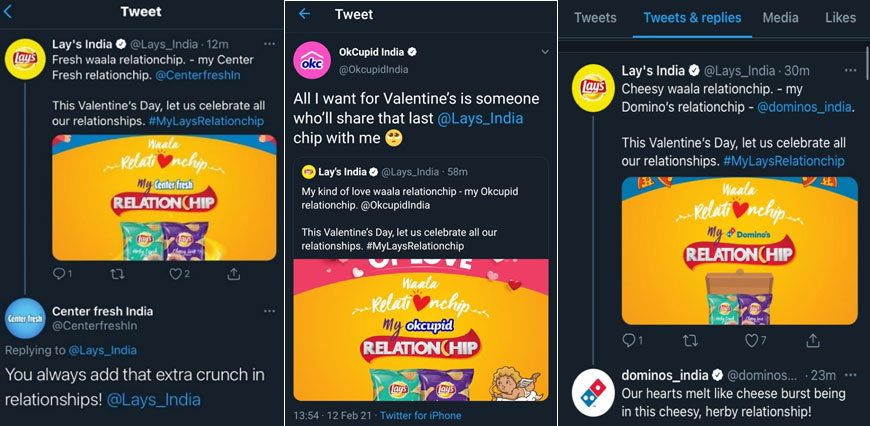870x426 pixels.
Task: Click the @dominos_india mention link
Action: 803,106
